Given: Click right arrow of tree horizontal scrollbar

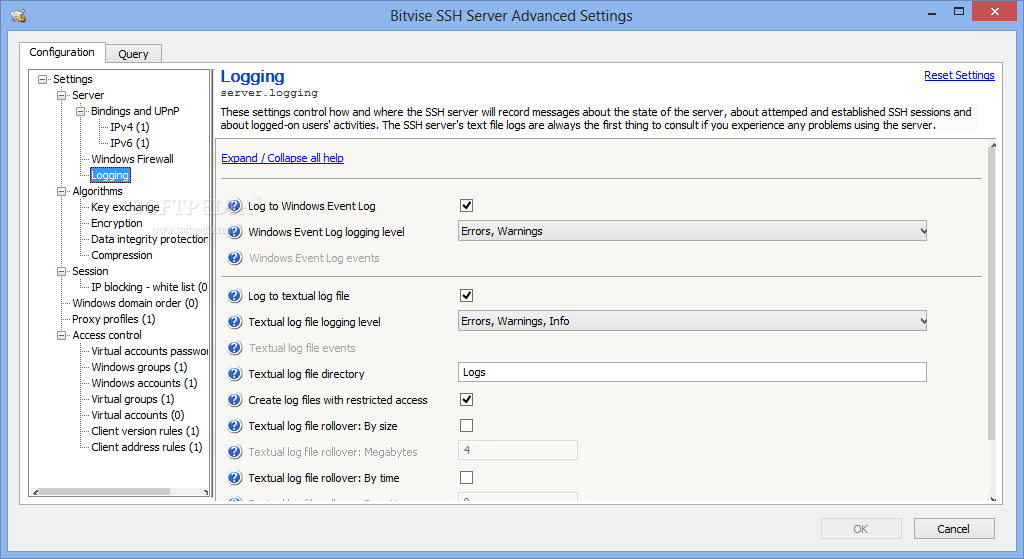Looking at the screenshot, I should (x=206, y=492).
